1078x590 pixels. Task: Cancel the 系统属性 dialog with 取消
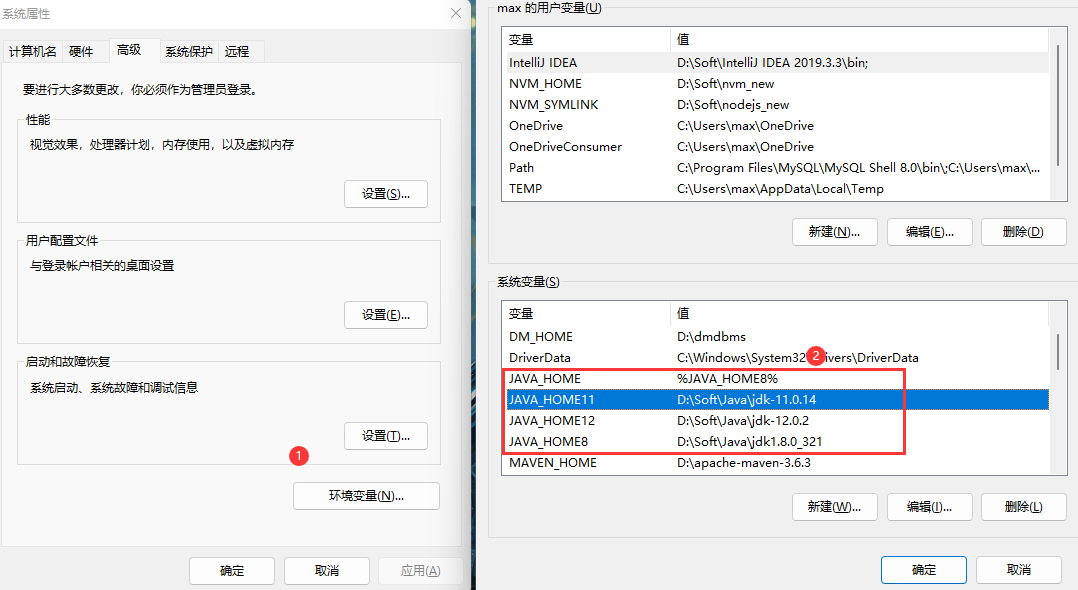click(x=327, y=571)
